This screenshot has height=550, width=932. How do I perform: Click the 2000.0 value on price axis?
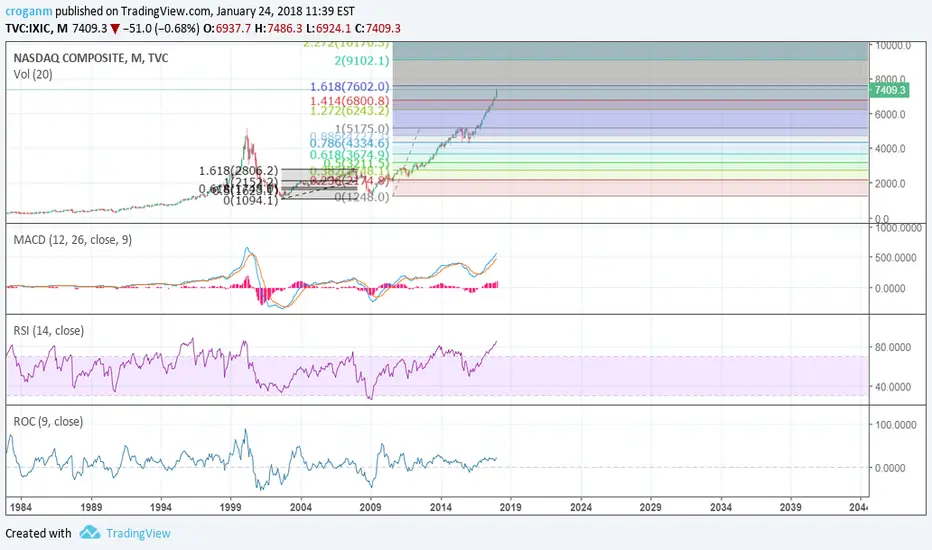(890, 184)
